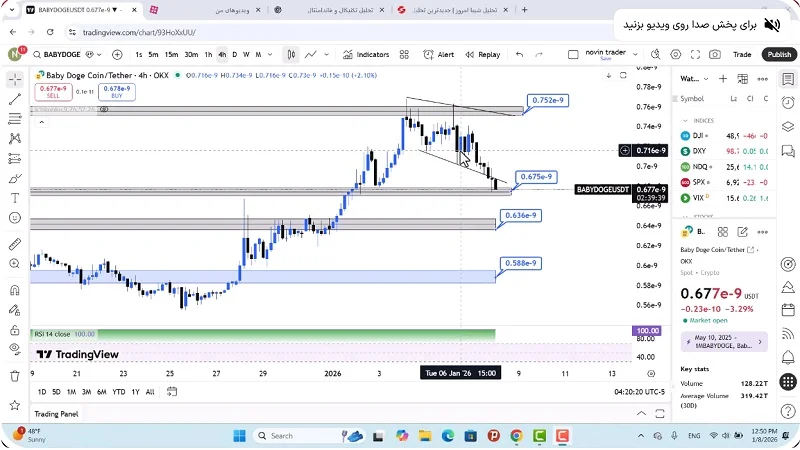Viewport: 800px width, 450px height.
Task: Click the trash icon to remove drawings
Action: 14,376
